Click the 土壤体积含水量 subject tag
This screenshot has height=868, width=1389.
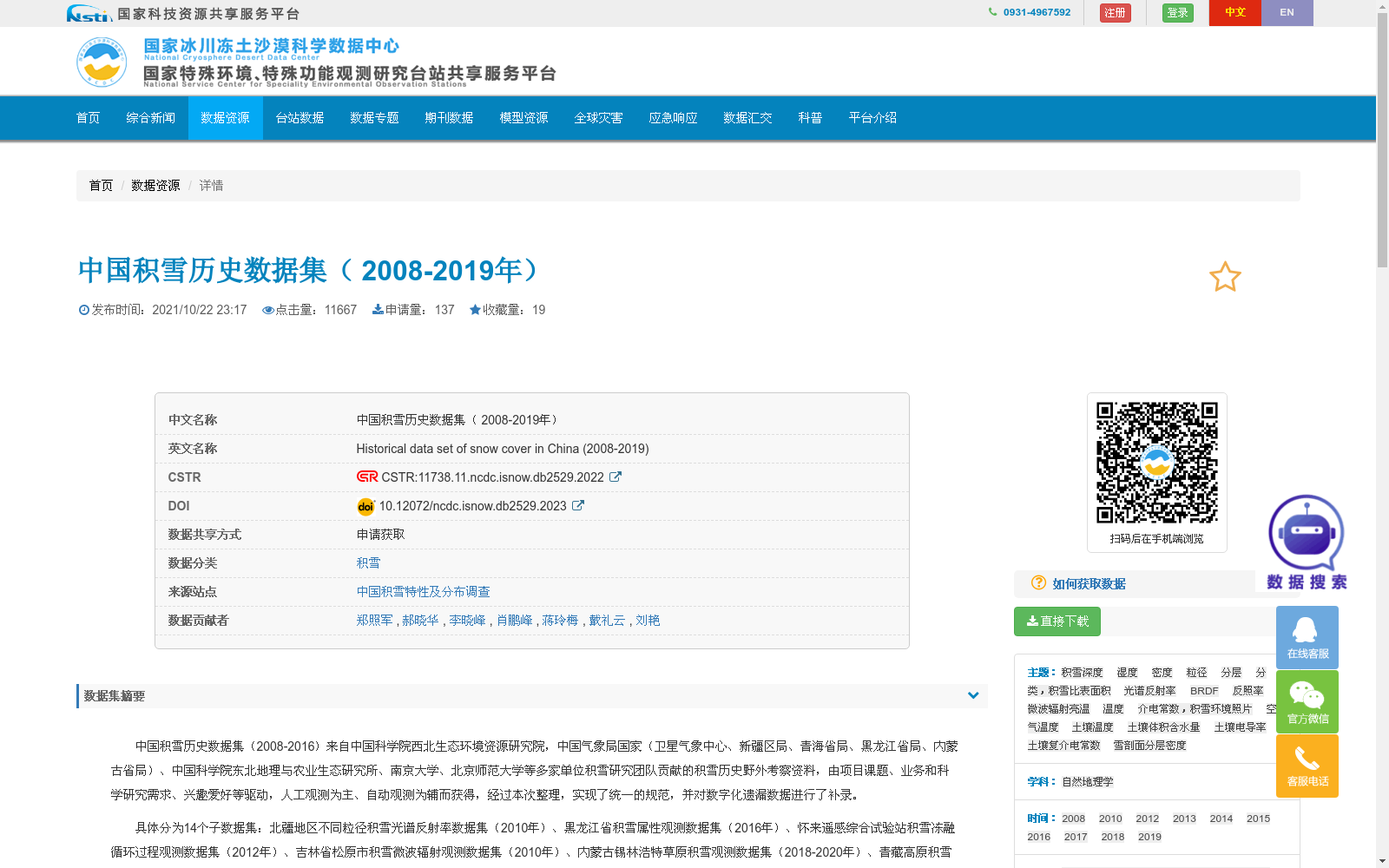point(1164,727)
